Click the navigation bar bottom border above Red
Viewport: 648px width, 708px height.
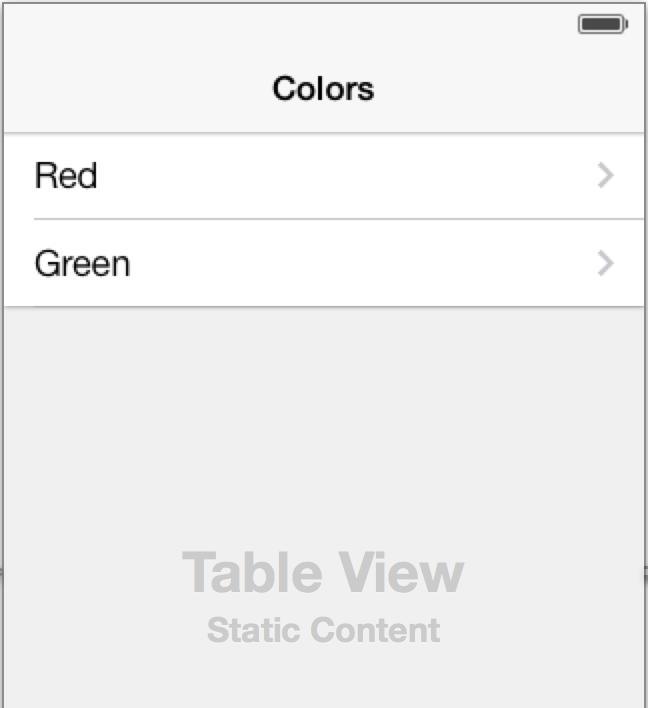[323, 133]
